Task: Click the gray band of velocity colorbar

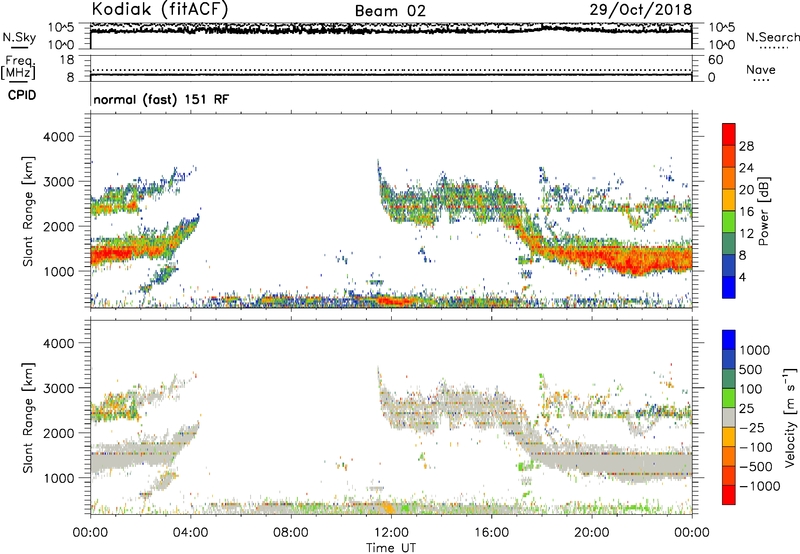Action: [x=729, y=418]
